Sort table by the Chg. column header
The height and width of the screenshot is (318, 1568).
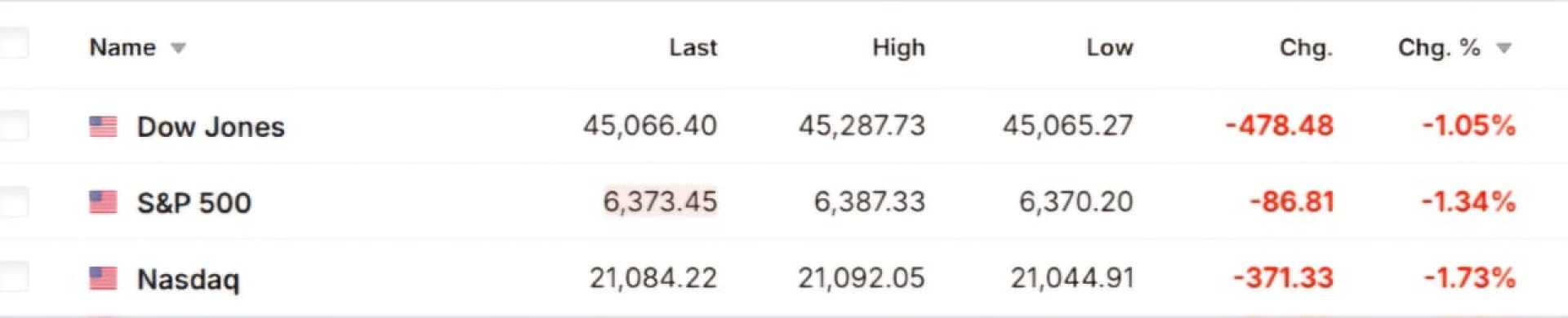point(1306,48)
